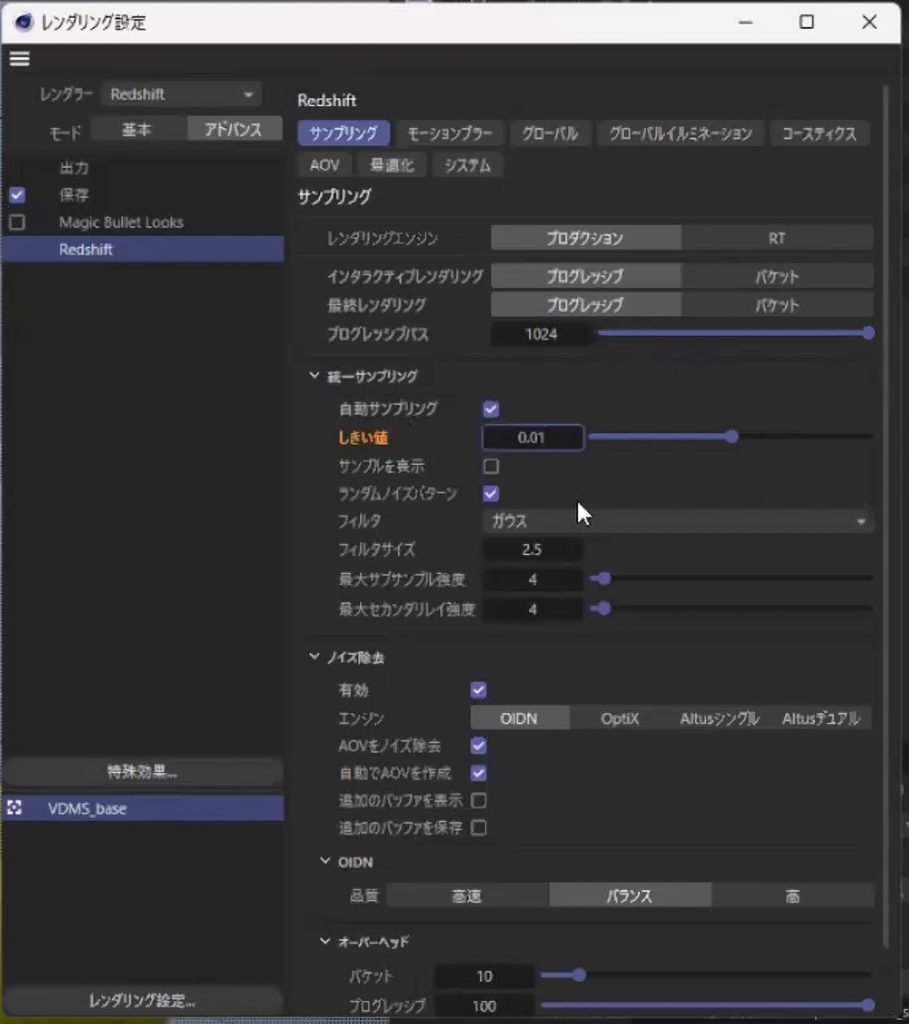Image resolution: width=909 pixels, height=1024 pixels.
Task: Click the オーバーヘッド プログレッシブ slider handle
Action: 868,1005
